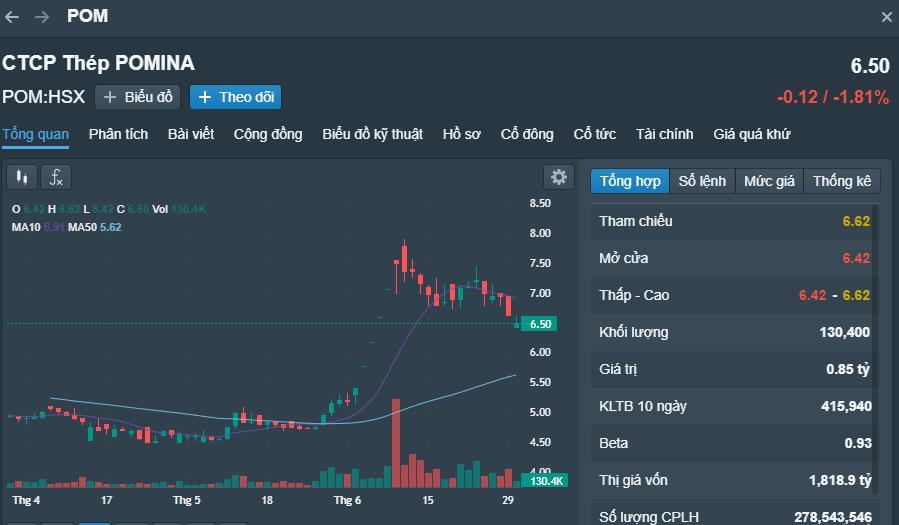
Task: Click the 130.4K volume label on chart
Action: click(x=545, y=481)
